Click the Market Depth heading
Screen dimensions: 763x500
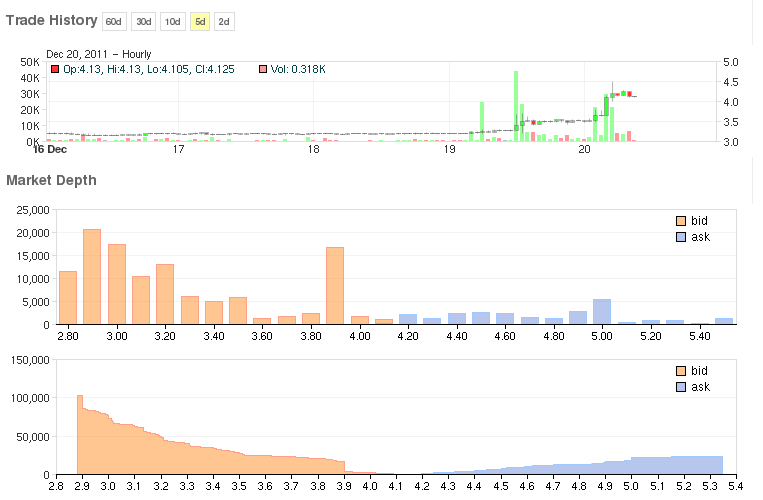52,180
